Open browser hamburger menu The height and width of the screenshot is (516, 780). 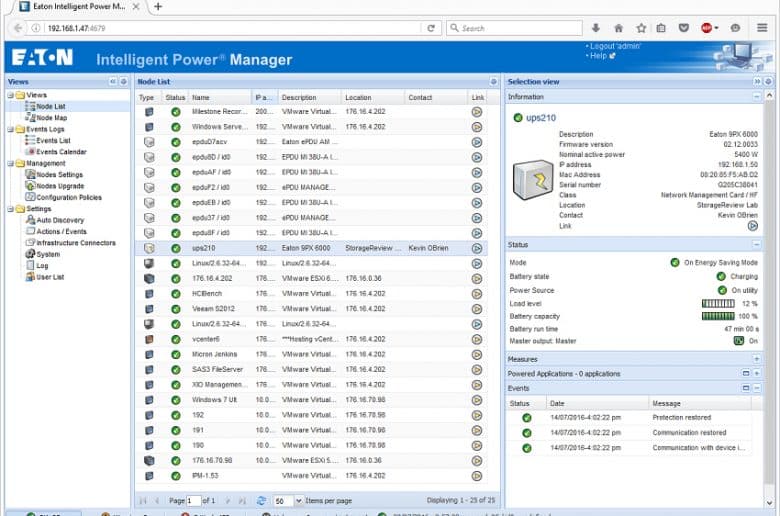click(x=762, y=28)
